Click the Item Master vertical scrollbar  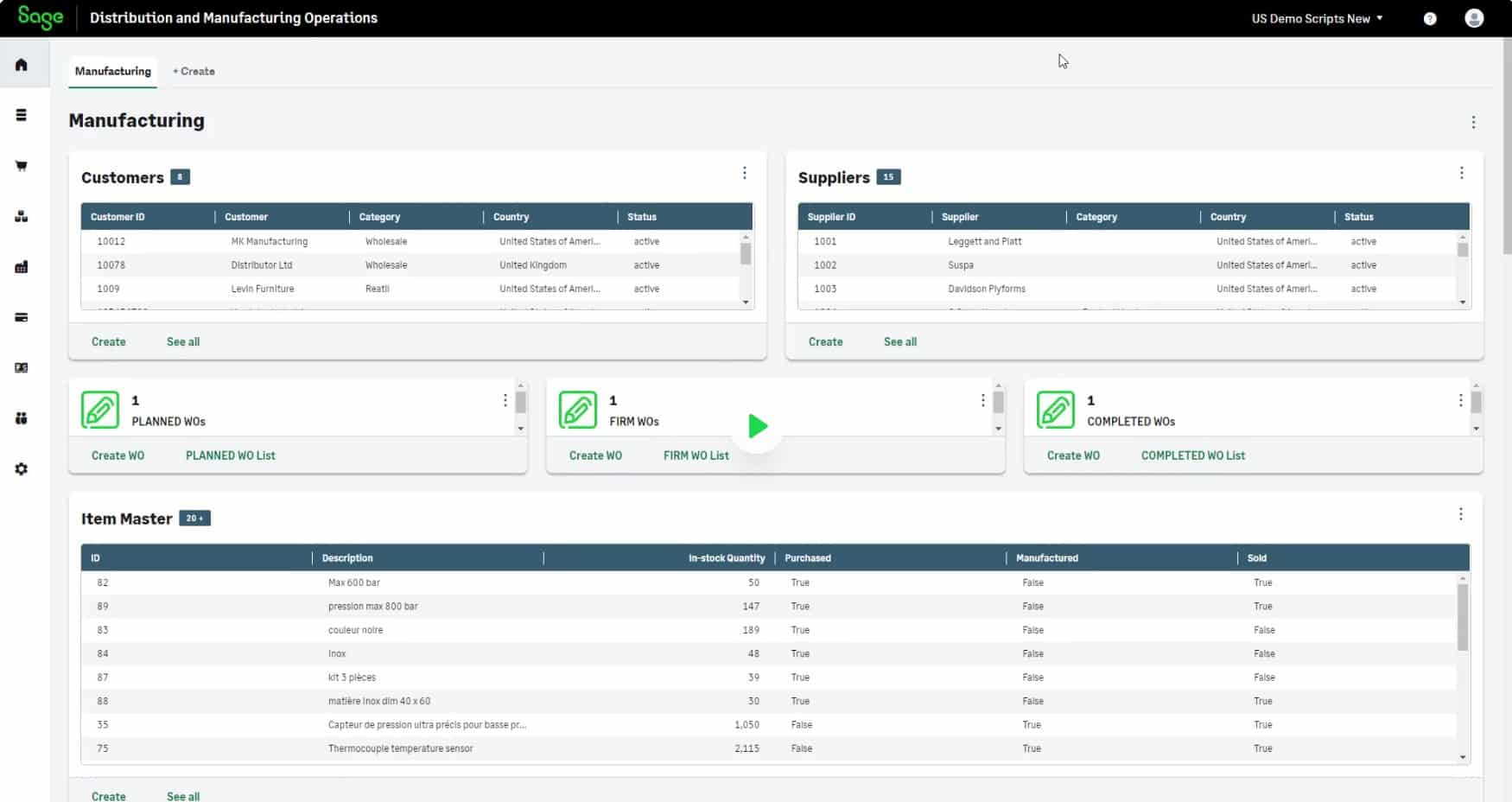click(x=1463, y=617)
